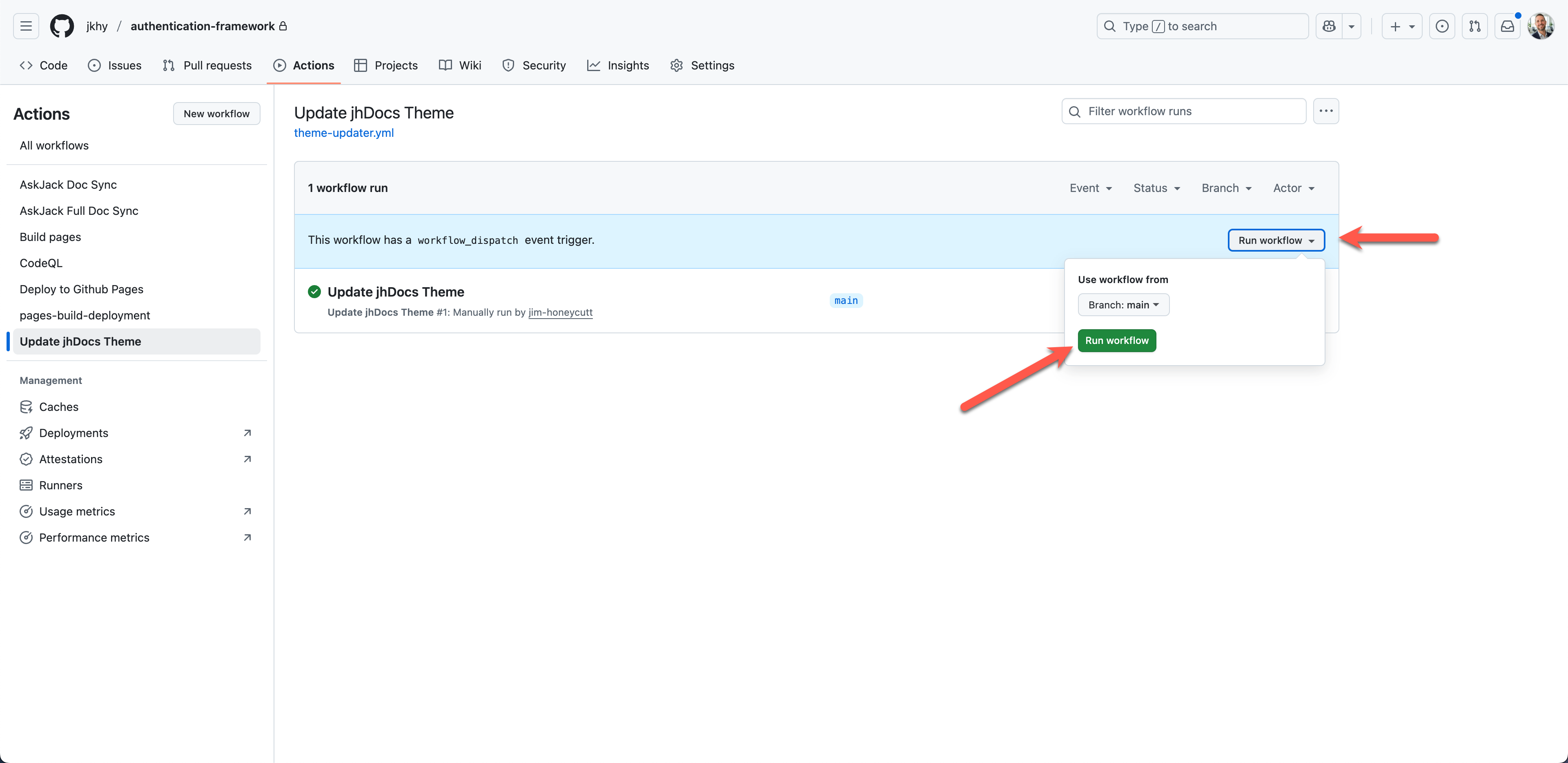Image resolution: width=1568 pixels, height=763 pixels.
Task: Open workflow options three-dot menu
Action: [x=1326, y=111]
